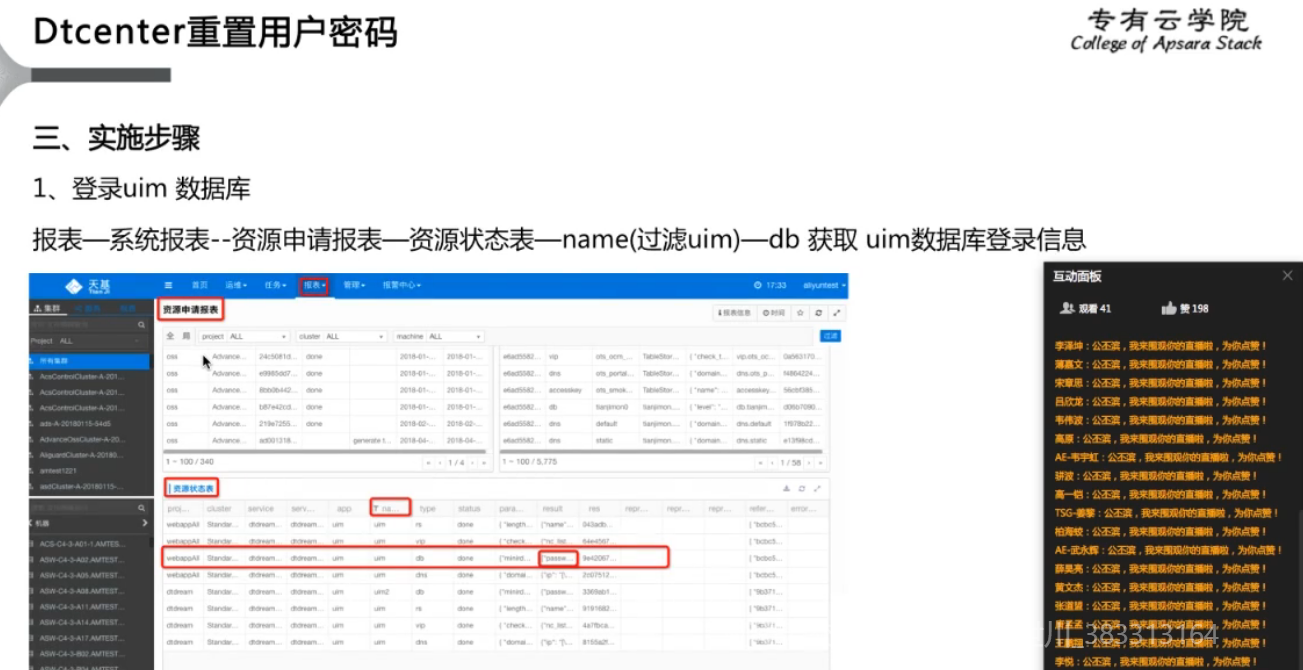Image resolution: width=1303 pixels, height=670 pixels.
Task: Go to first page of 1/4 pager
Action: pyautogui.click(x=428, y=463)
